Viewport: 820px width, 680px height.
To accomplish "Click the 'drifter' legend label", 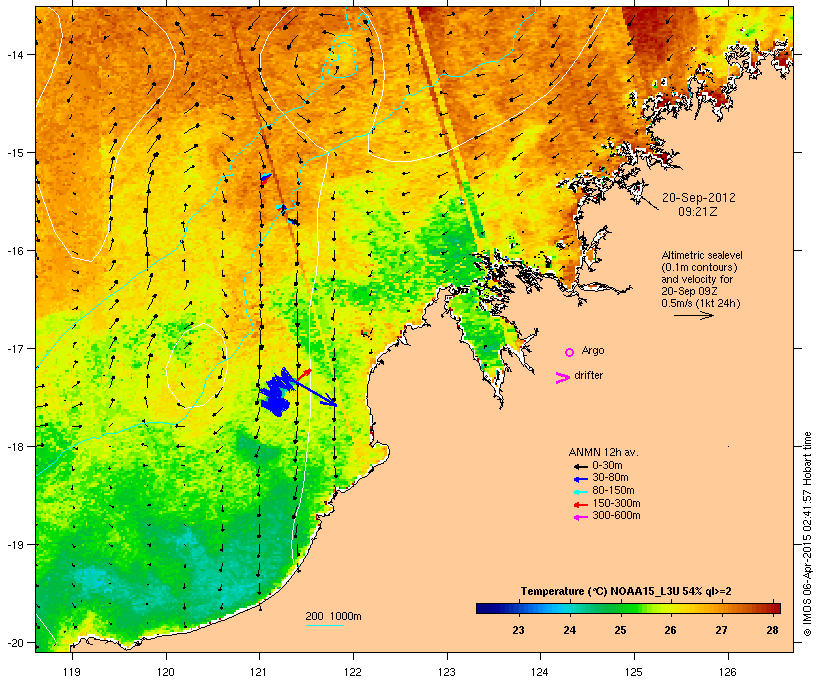I will click(x=588, y=375).
